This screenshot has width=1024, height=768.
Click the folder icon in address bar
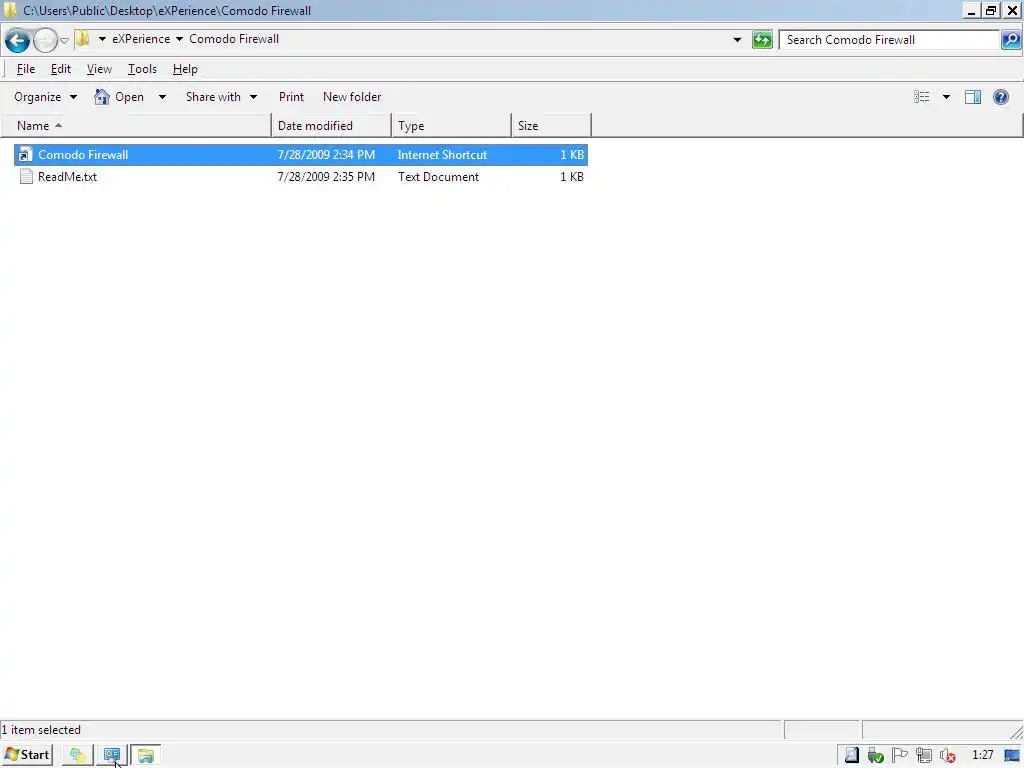pyautogui.click(x=82, y=39)
